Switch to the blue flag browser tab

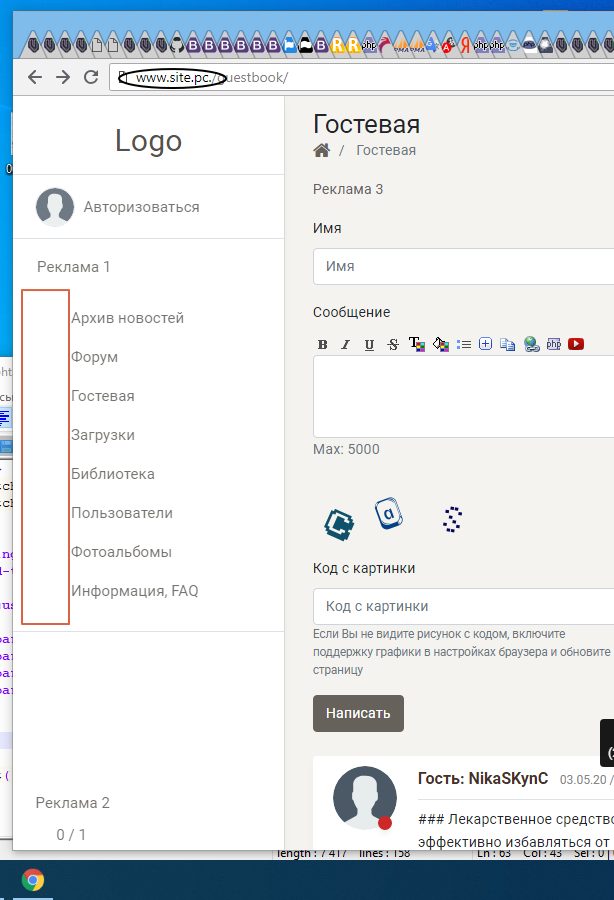click(290, 45)
